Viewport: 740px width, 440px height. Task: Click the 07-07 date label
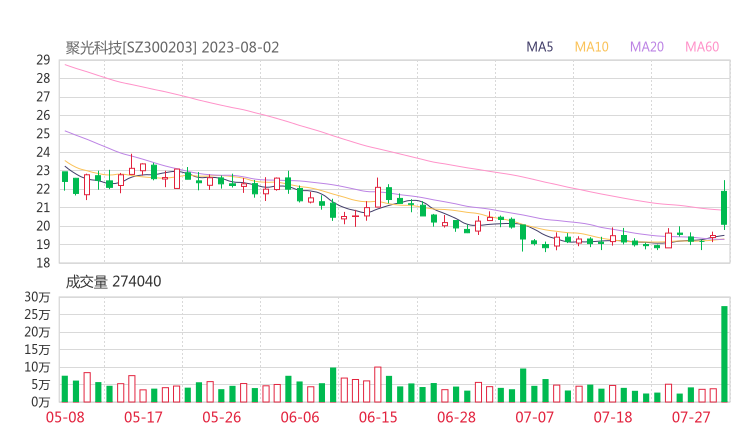pyautogui.click(x=534, y=418)
